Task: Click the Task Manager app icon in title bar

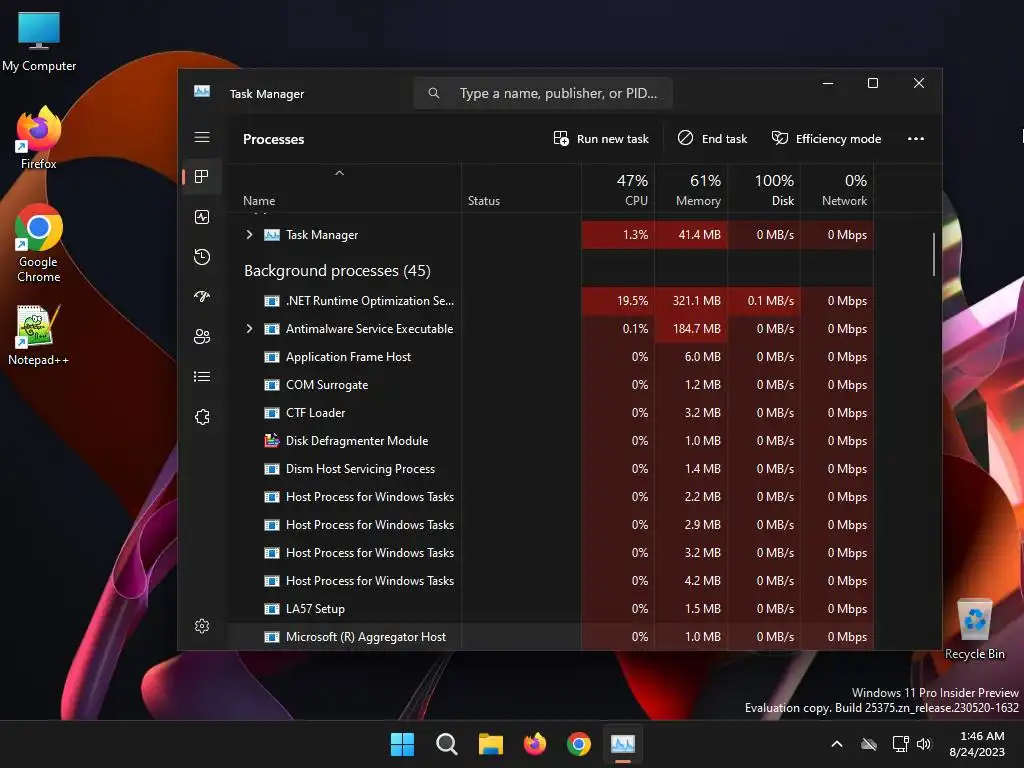Action: [x=202, y=91]
